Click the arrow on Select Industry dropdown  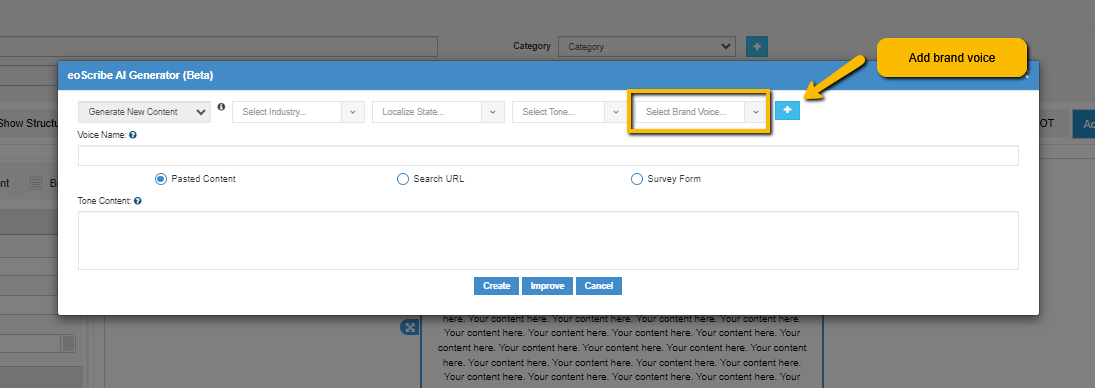[x=353, y=112]
